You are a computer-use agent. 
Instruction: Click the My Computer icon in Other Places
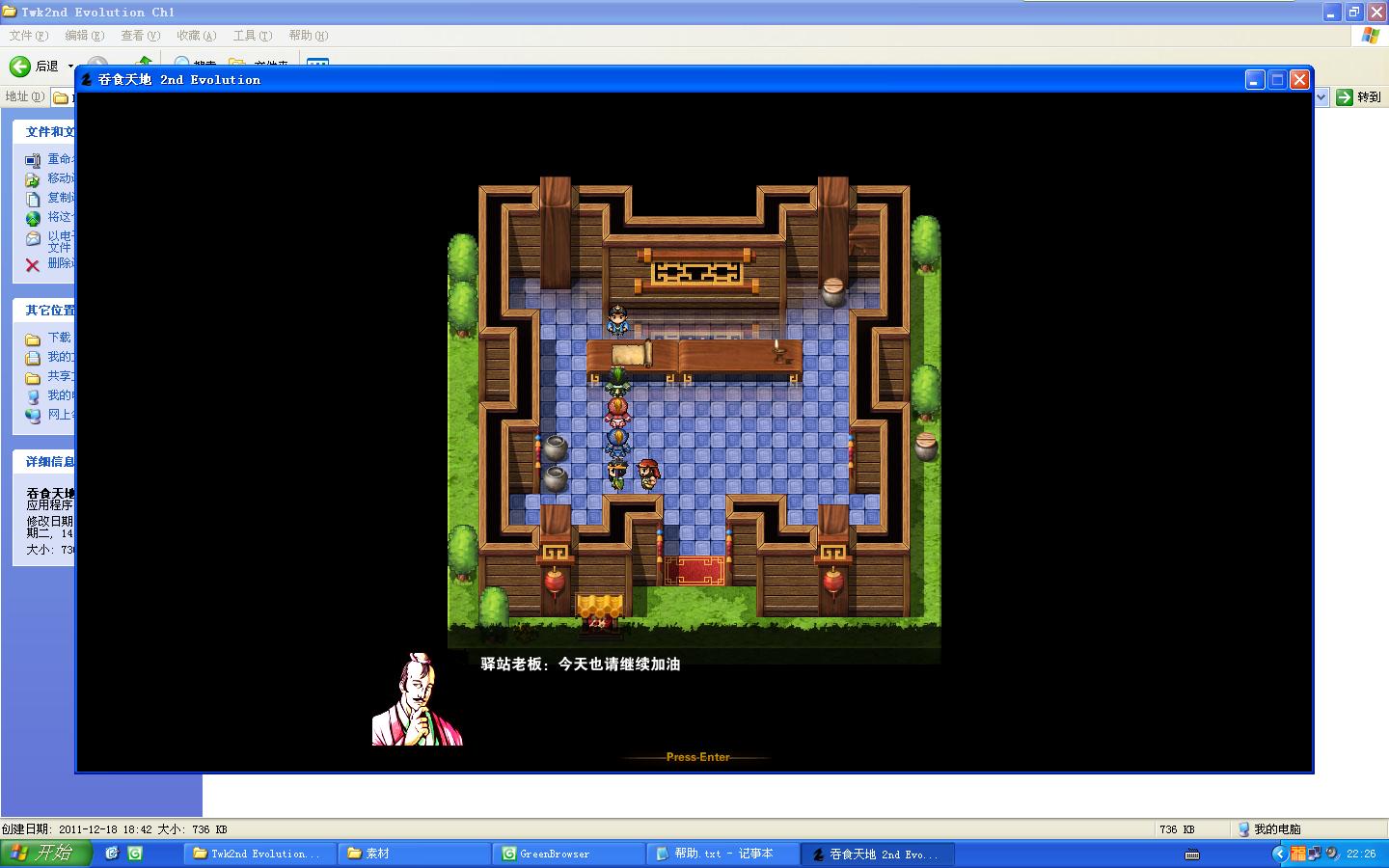pyautogui.click(x=33, y=396)
